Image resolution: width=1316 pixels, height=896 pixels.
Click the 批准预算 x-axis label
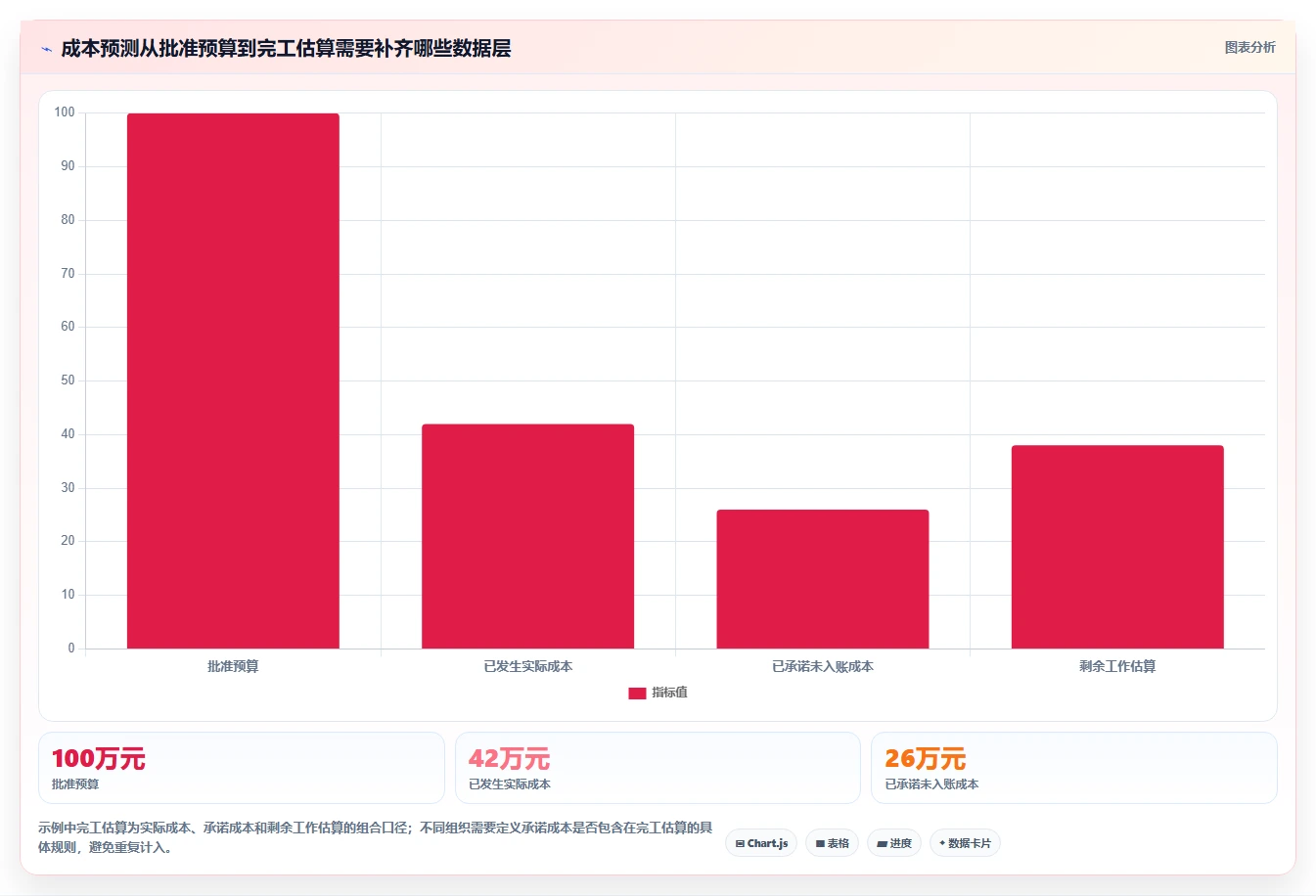point(233,666)
